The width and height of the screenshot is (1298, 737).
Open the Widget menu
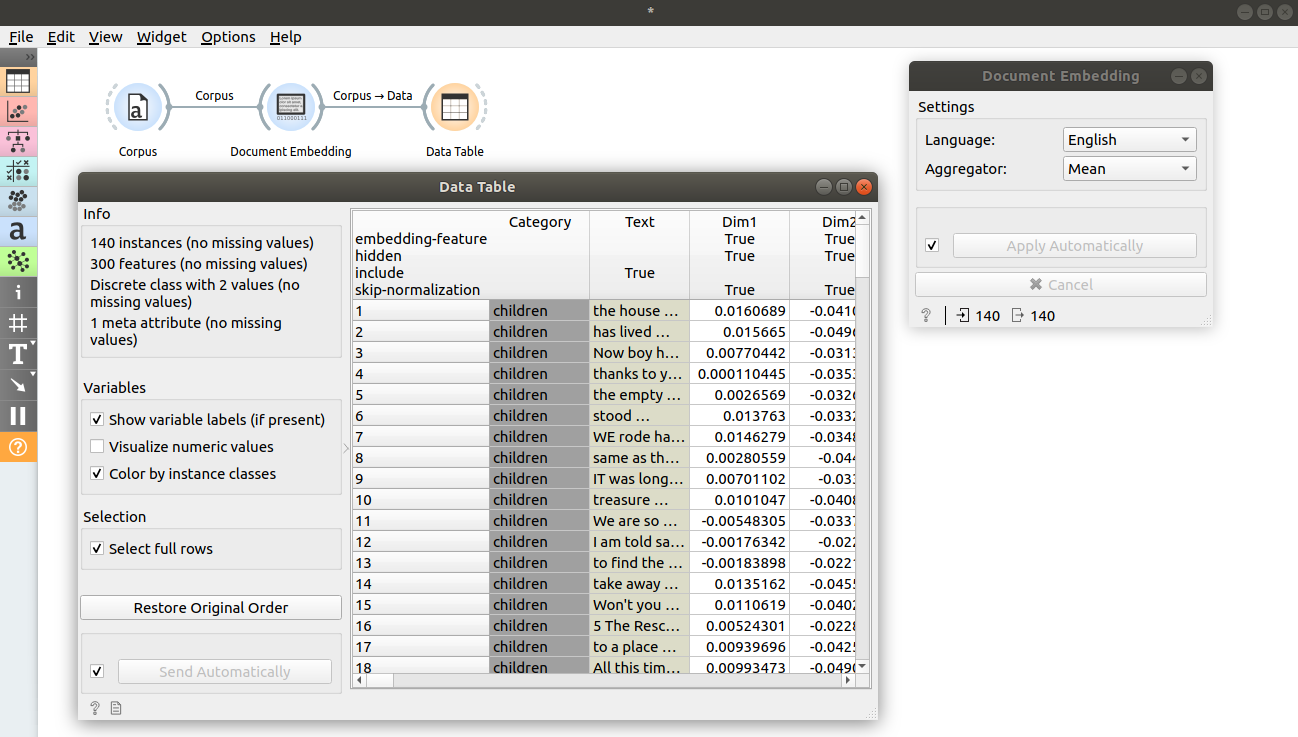point(161,37)
